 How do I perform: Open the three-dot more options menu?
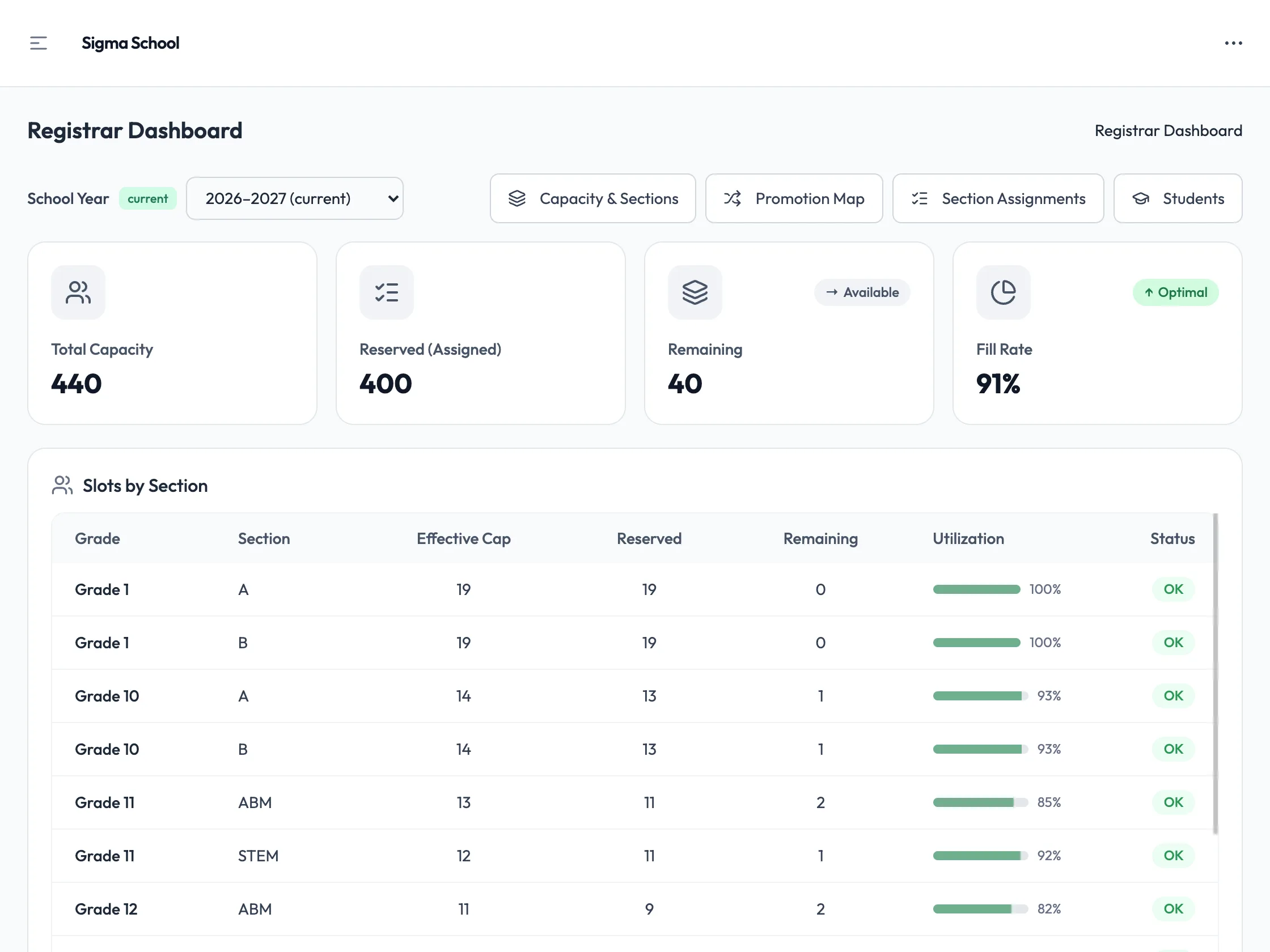(1233, 43)
